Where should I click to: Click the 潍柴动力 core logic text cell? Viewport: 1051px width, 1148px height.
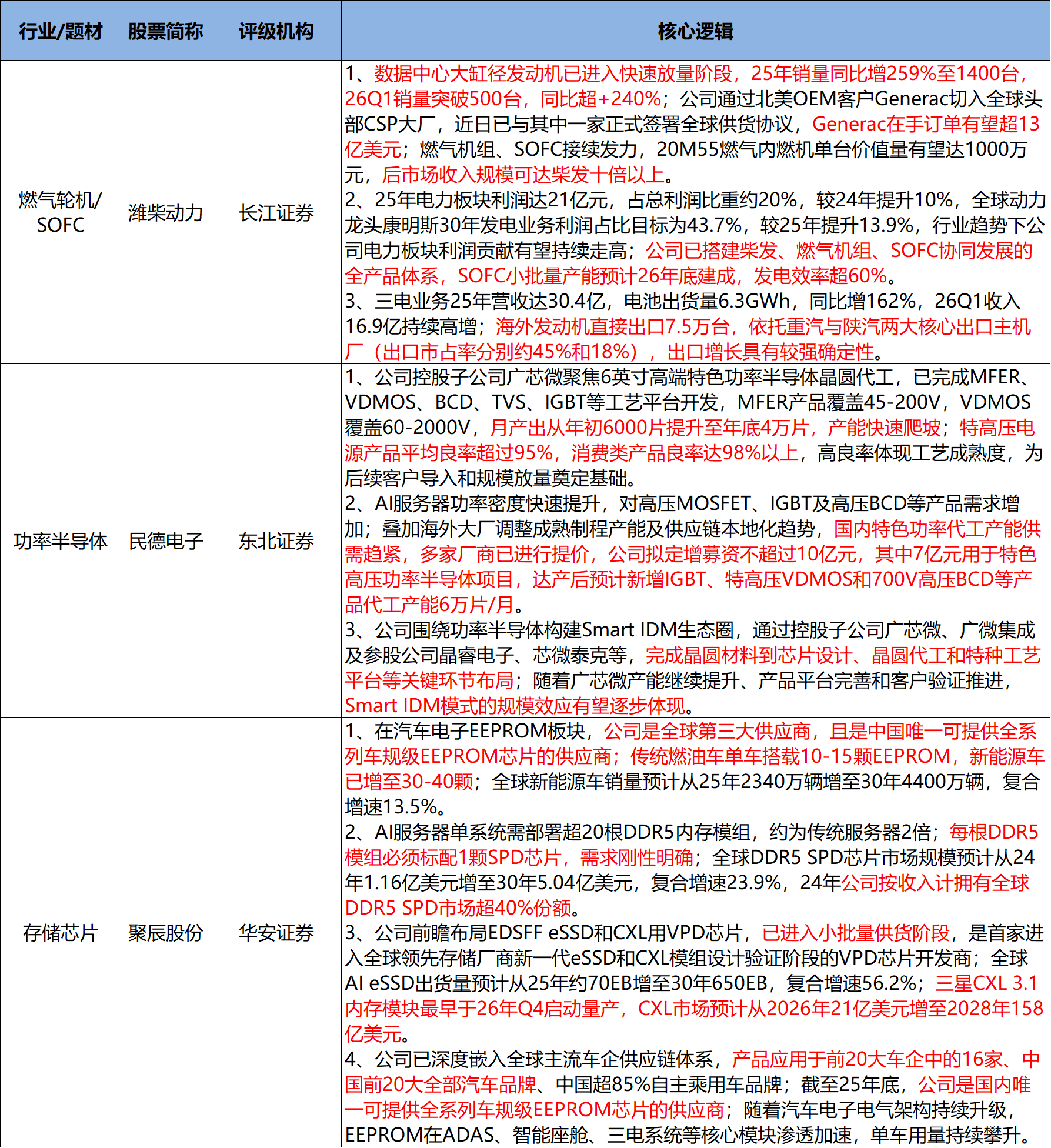click(x=696, y=212)
